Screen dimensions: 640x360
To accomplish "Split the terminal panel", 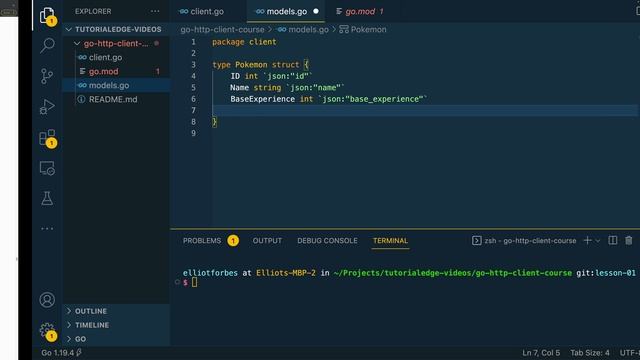I will [613, 240].
